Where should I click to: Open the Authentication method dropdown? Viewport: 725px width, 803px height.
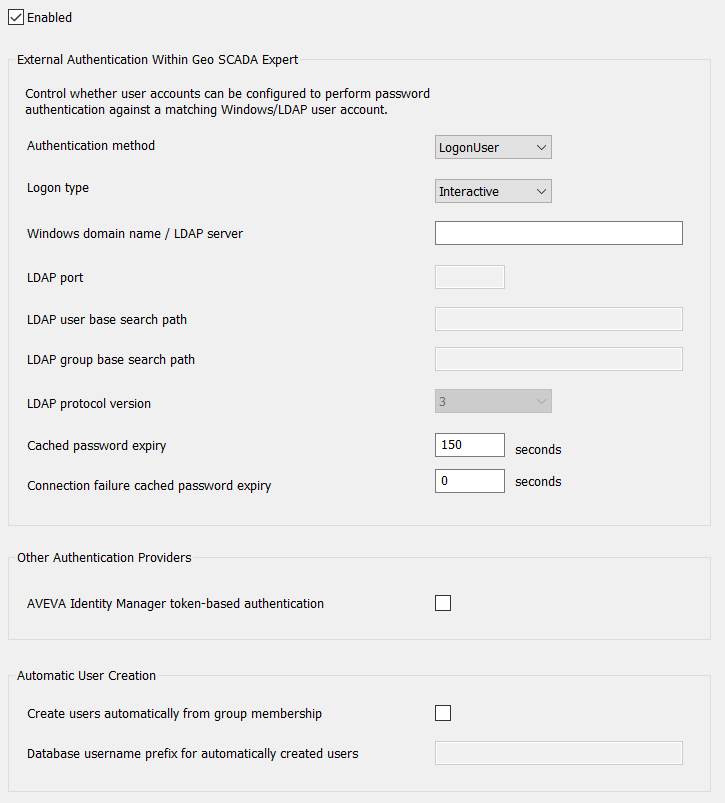[493, 148]
